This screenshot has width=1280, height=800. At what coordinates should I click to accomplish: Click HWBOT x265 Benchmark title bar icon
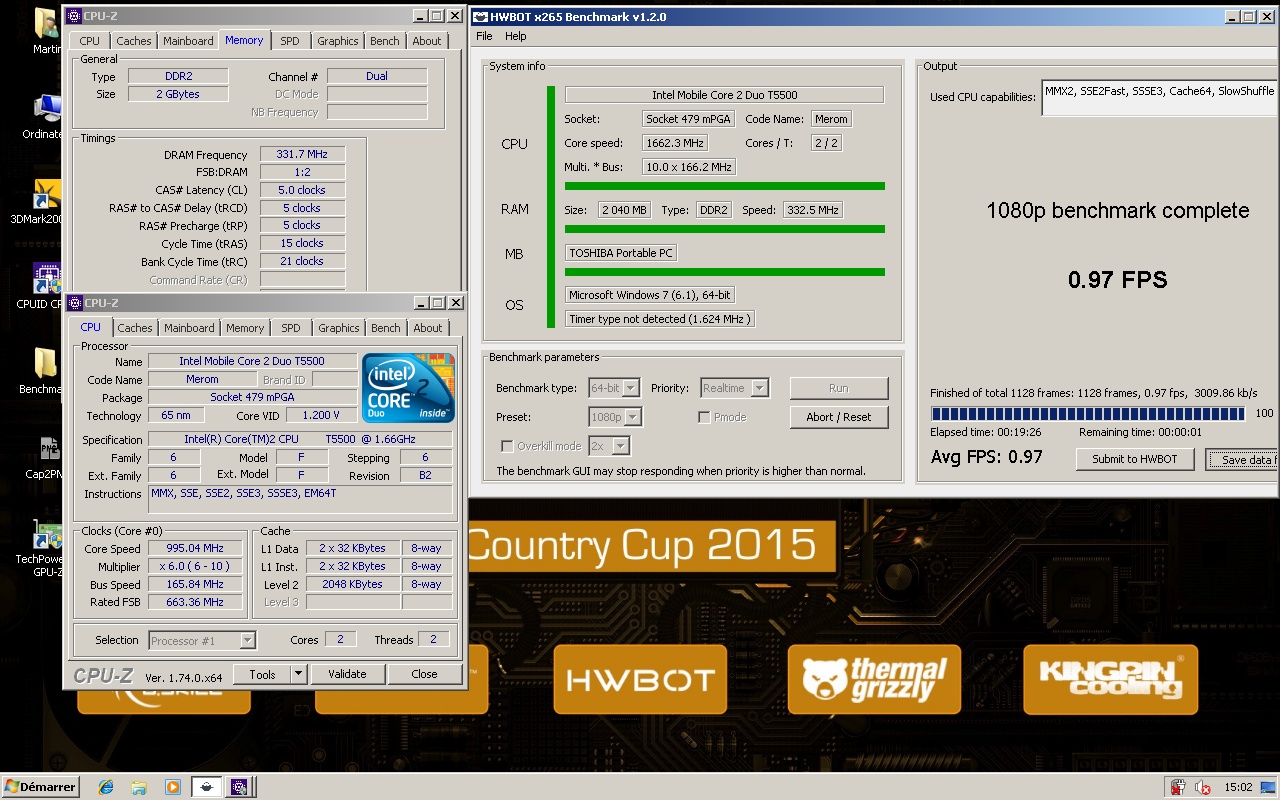pos(480,17)
